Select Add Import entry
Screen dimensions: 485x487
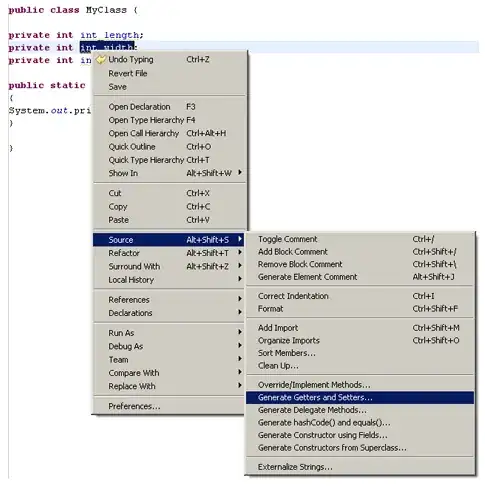(360, 328)
